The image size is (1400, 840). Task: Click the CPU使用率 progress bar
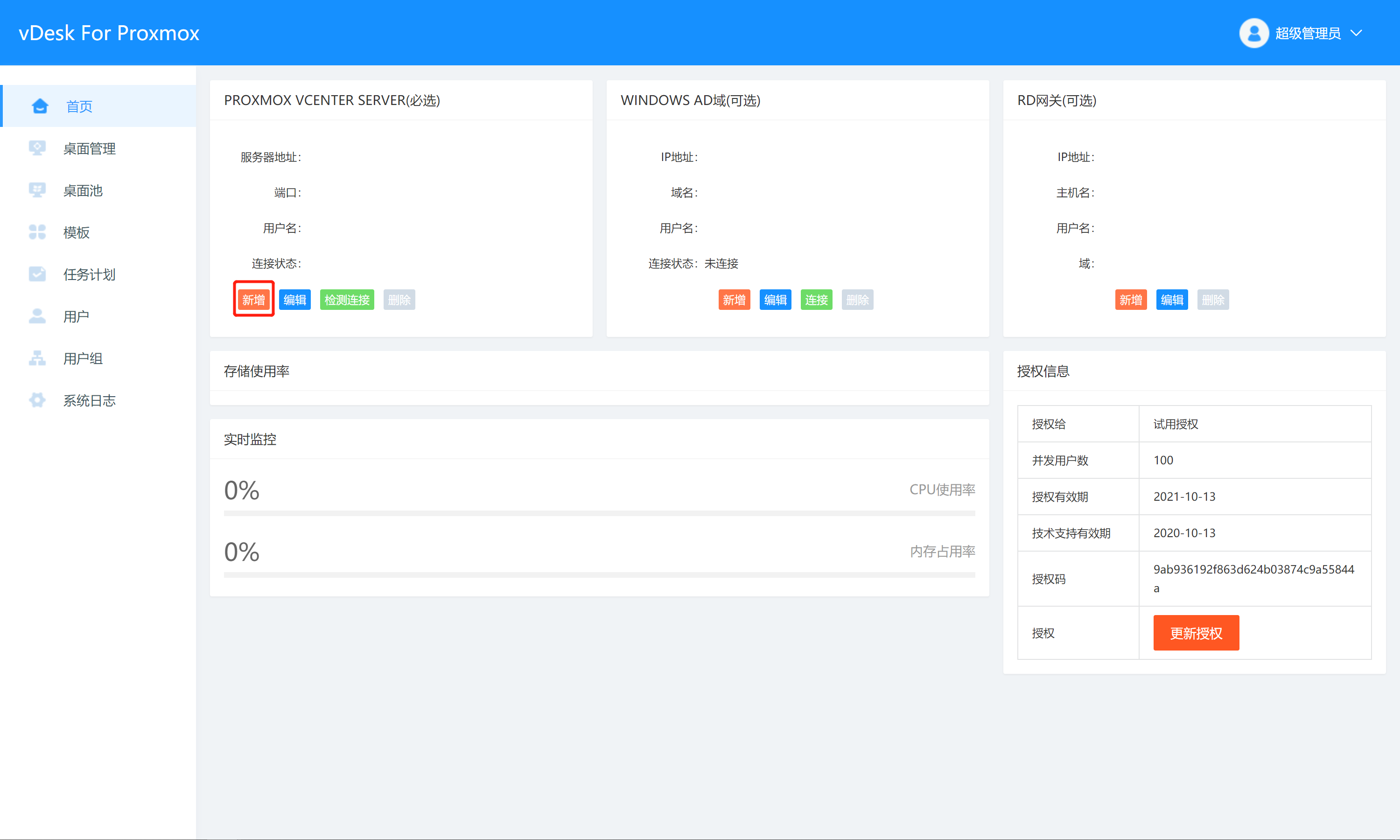click(x=599, y=513)
